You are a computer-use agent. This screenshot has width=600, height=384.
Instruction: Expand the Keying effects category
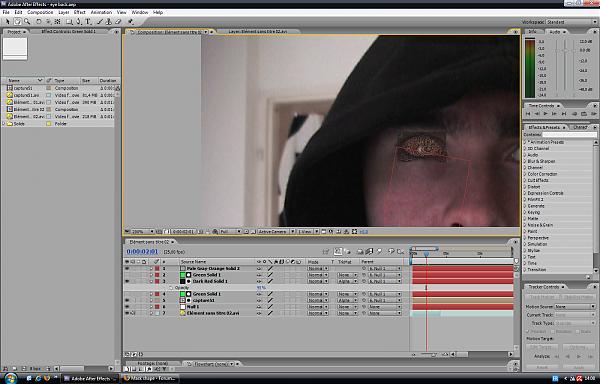pyautogui.click(x=525, y=212)
